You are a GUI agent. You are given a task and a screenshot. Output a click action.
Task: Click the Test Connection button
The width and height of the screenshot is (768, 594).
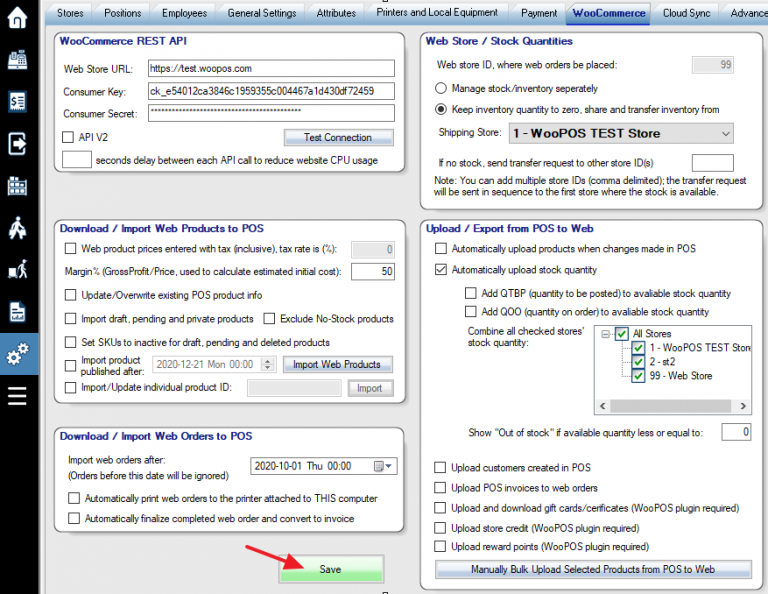[x=337, y=138]
